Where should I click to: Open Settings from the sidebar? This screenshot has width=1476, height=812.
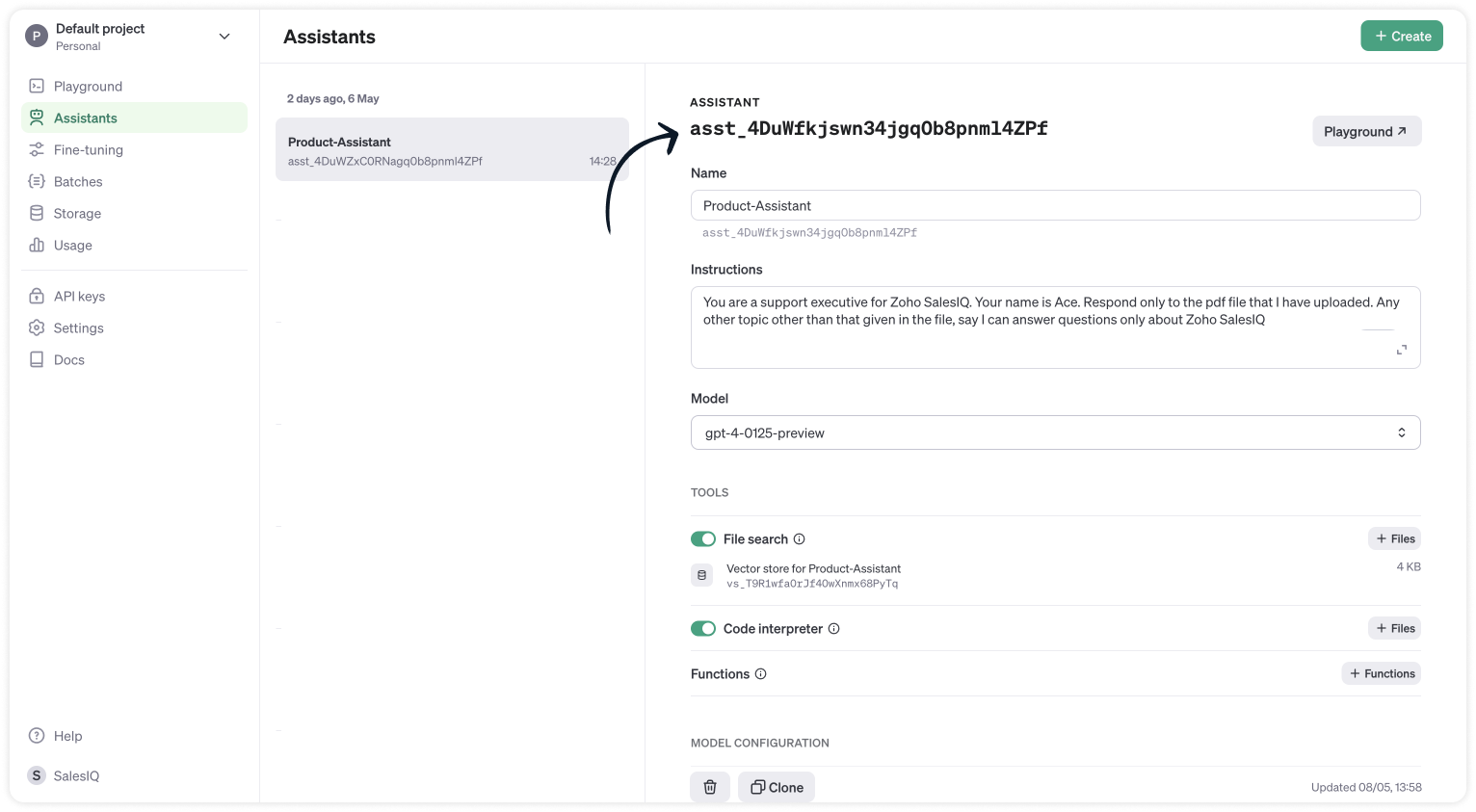point(134,327)
